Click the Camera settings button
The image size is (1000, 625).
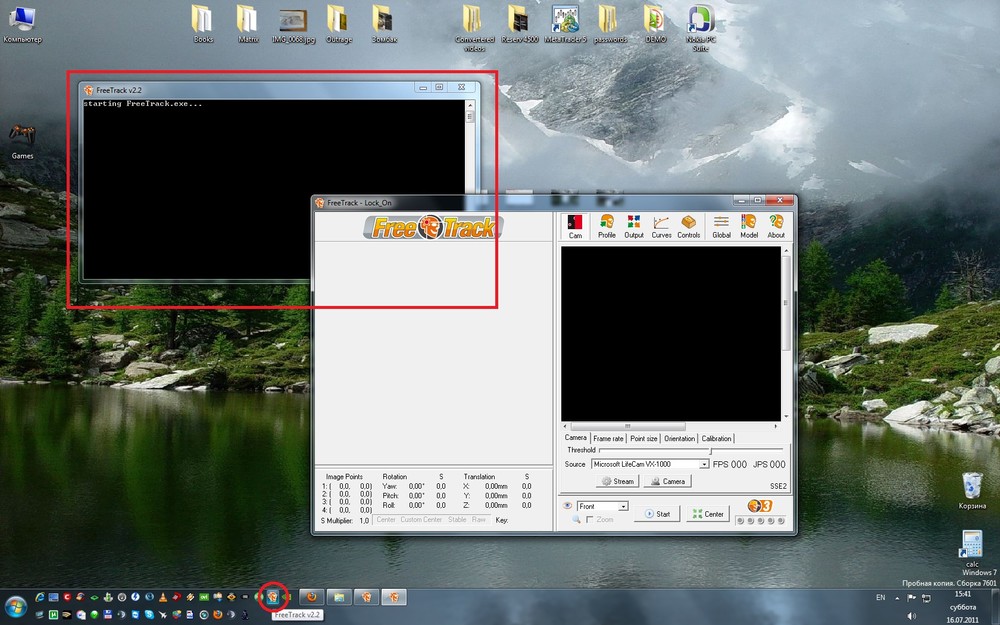(x=668, y=482)
